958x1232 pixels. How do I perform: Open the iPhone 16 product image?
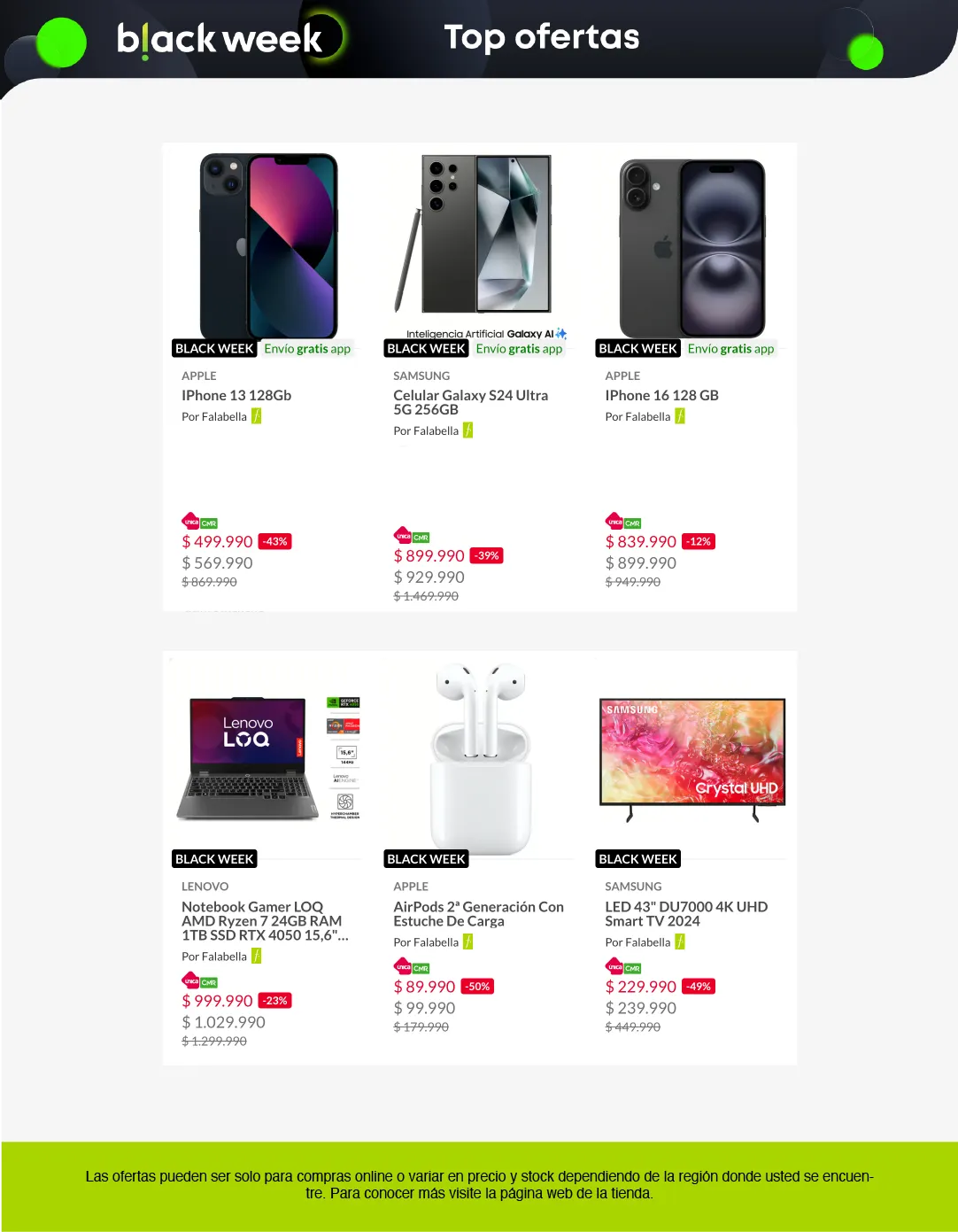click(691, 248)
